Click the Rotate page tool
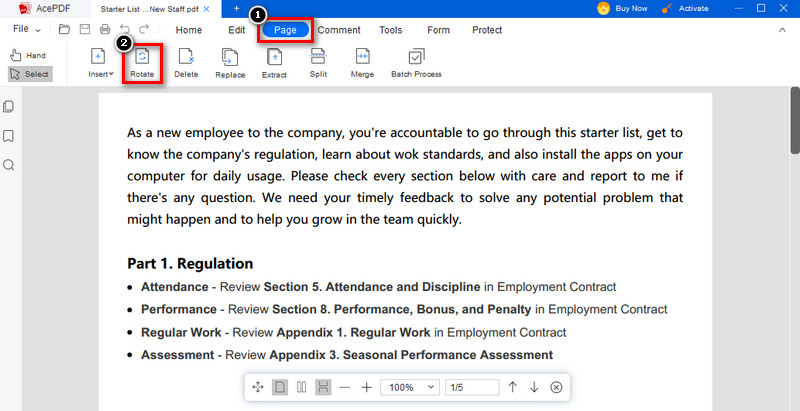Viewport: 800px width, 411px height. (142, 62)
